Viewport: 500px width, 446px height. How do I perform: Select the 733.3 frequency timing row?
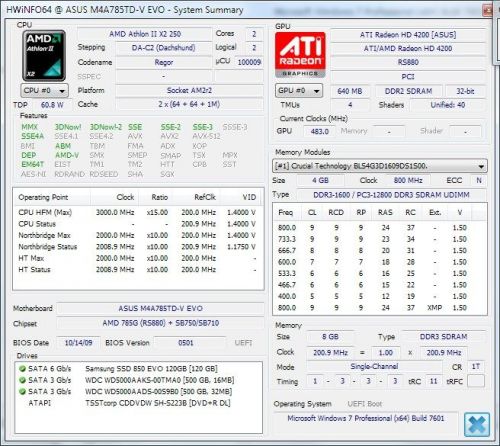point(380,239)
